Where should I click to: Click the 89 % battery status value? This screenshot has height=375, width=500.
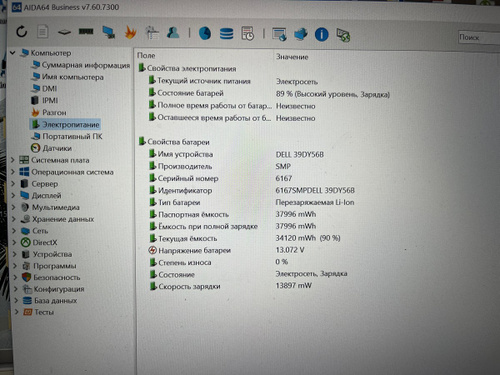[332, 94]
